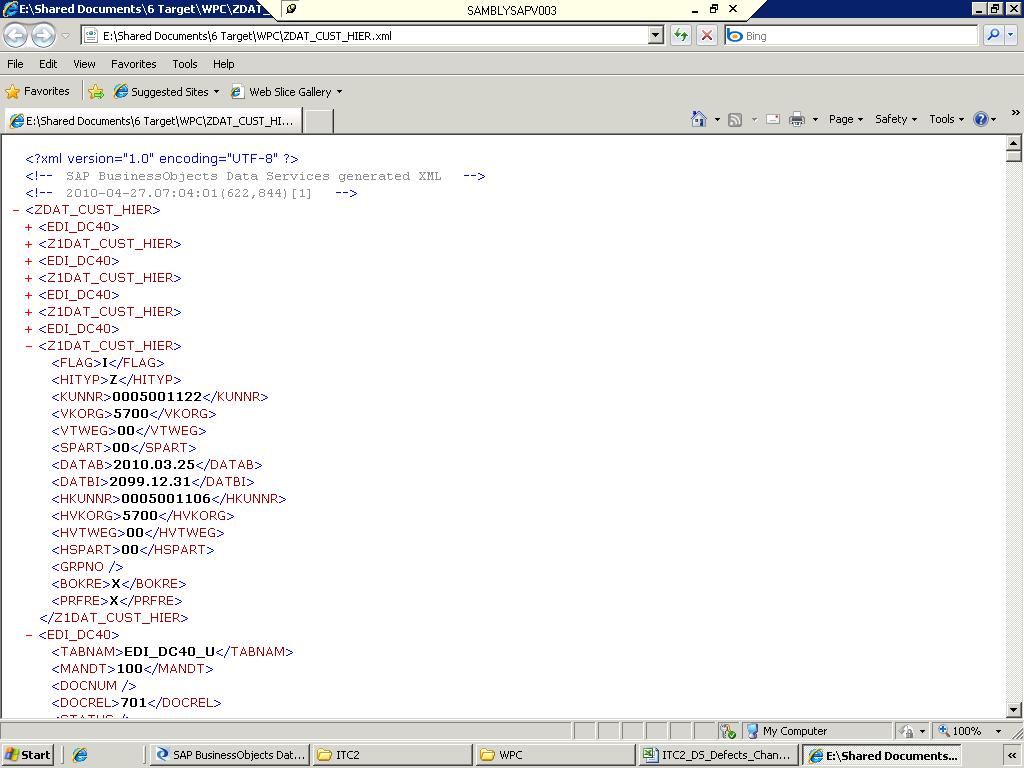This screenshot has height=768, width=1024.
Task: Click the address bar with ZDAT_CUST_HIER.xml path
Action: (364, 36)
